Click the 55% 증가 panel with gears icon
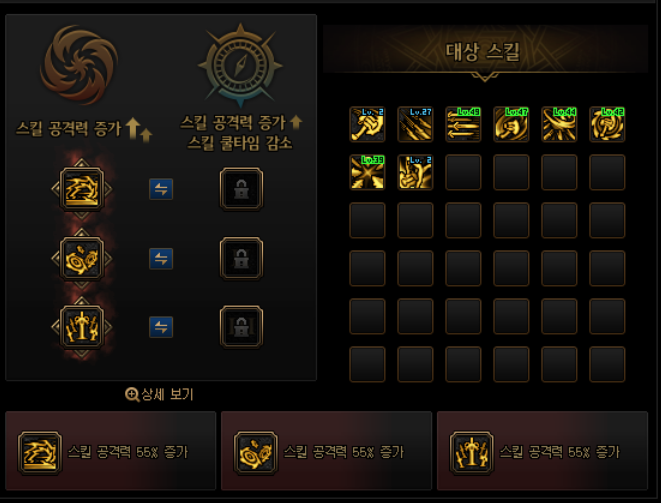This screenshot has width=661, height=503. click(x=326, y=451)
